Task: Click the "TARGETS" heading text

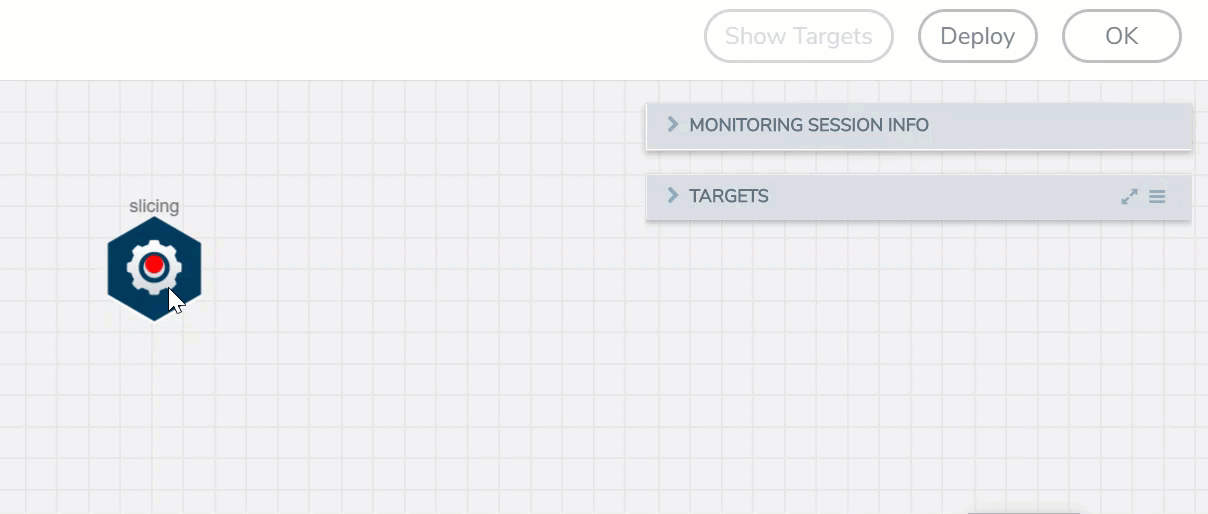Action: coord(729,196)
